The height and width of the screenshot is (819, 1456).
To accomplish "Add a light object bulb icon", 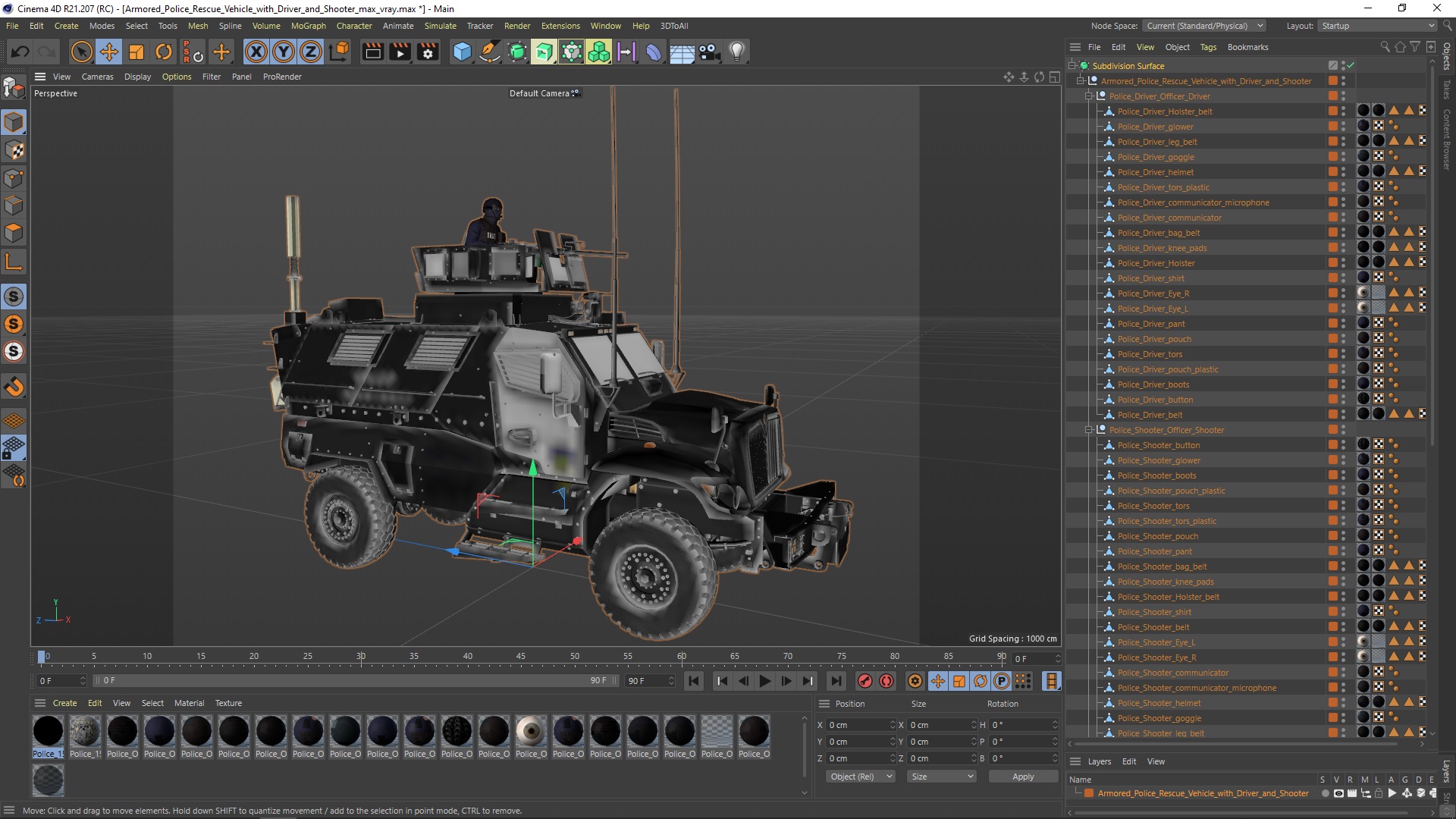I will pos(737,52).
